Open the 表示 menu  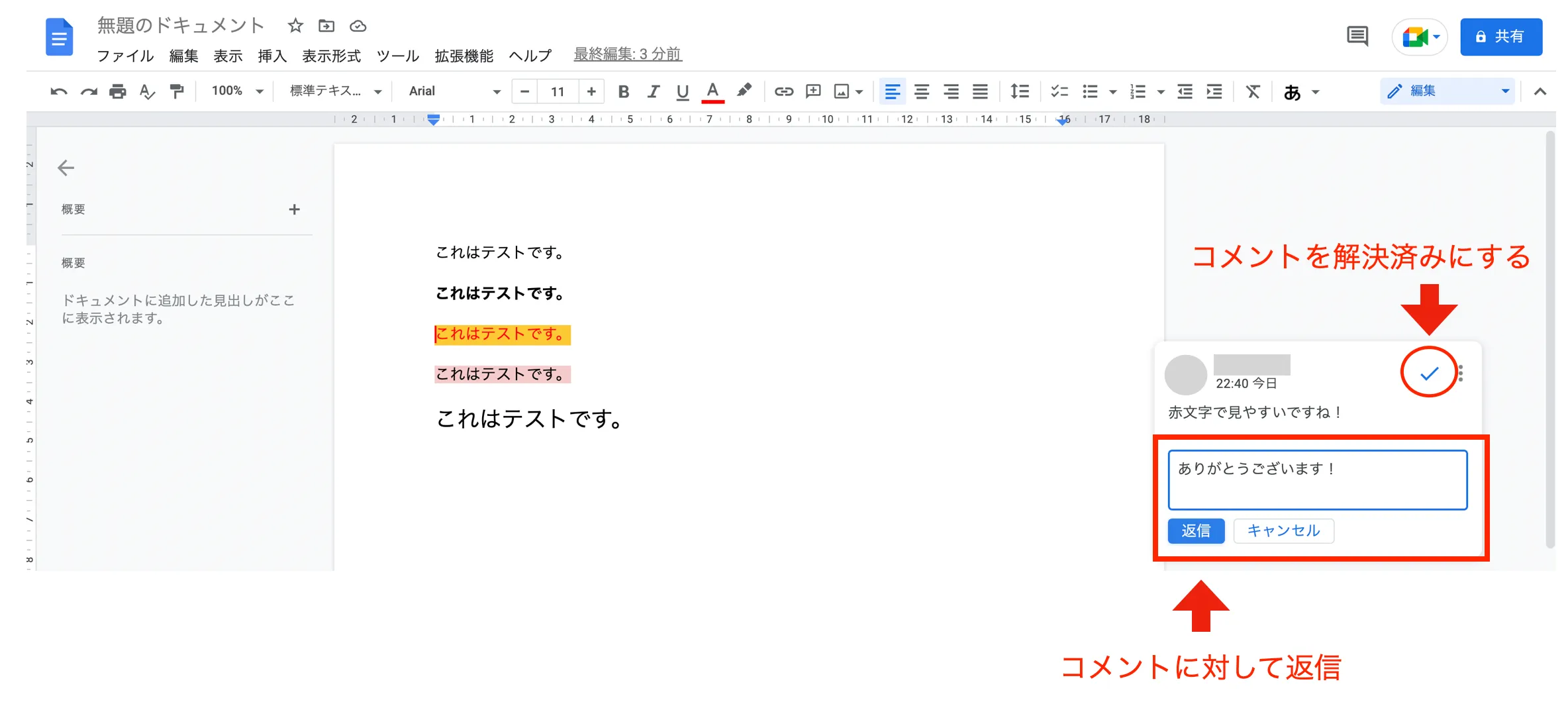(x=228, y=56)
